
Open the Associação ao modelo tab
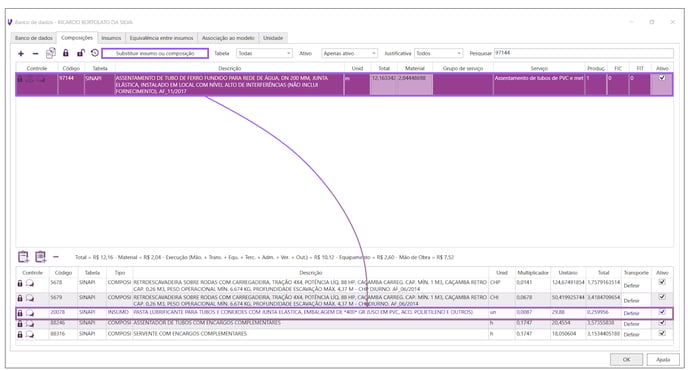(228, 38)
